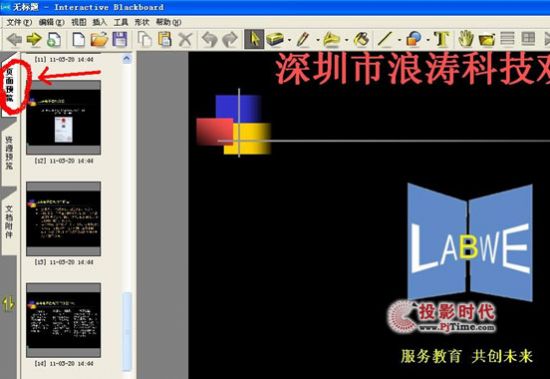Screen dimensions: 550x379
Task: Click the colored squares graphic on the slide
Action: coord(234,123)
